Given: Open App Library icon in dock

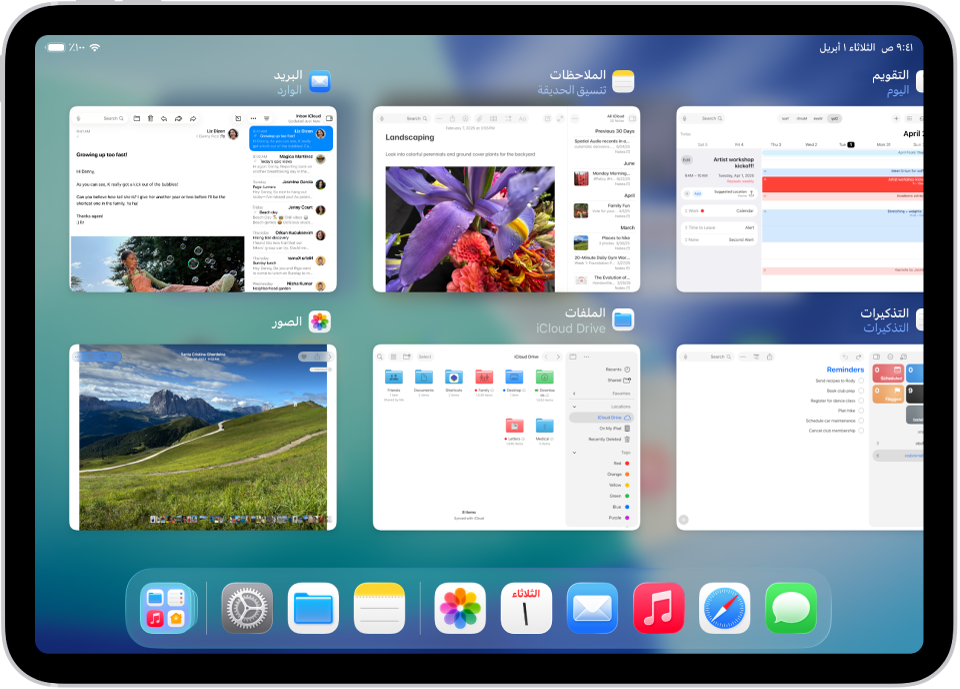Looking at the screenshot, I should click(167, 608).
